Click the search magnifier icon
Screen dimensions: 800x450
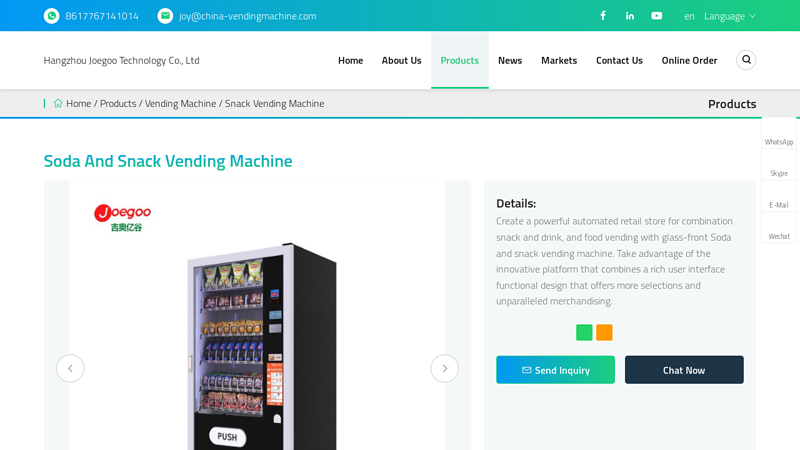(746, 60)
